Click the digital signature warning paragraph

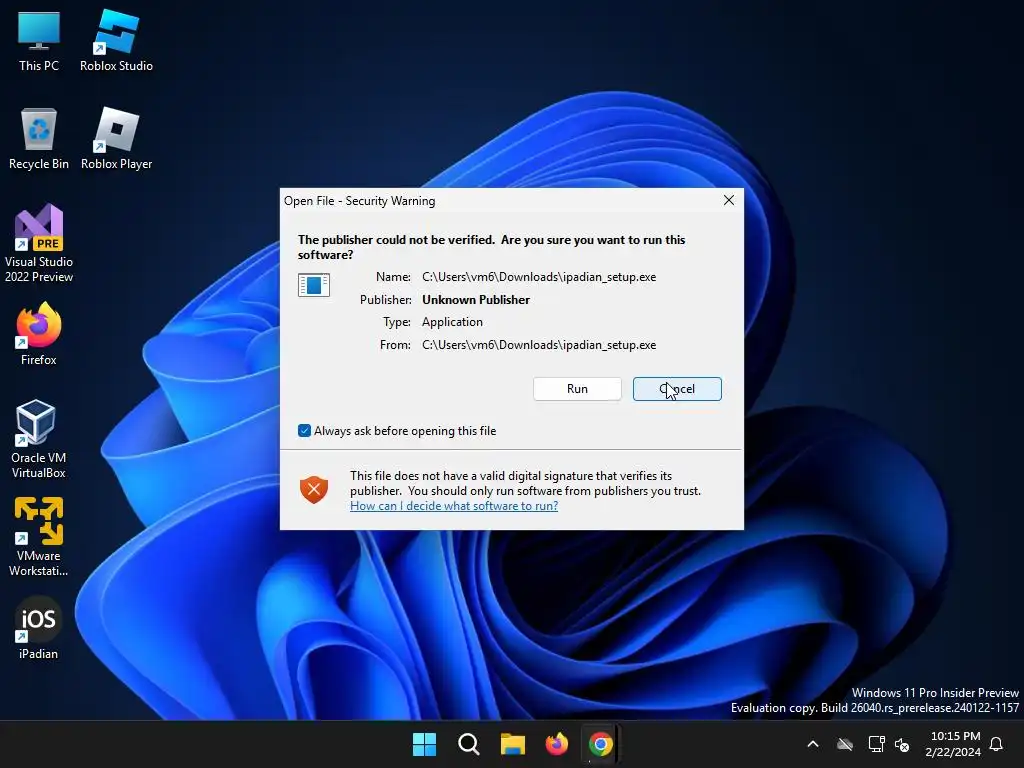click(x=525, y=483)
